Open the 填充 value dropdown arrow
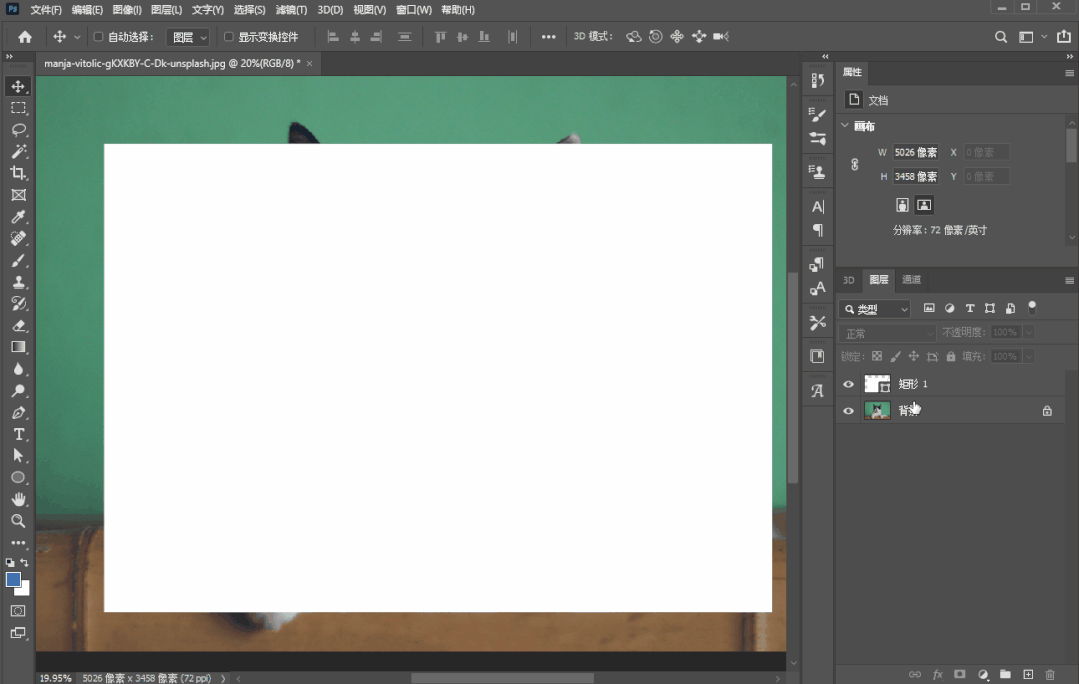1079x684 pixels. pyautogui.click(x=1029, y=356)
